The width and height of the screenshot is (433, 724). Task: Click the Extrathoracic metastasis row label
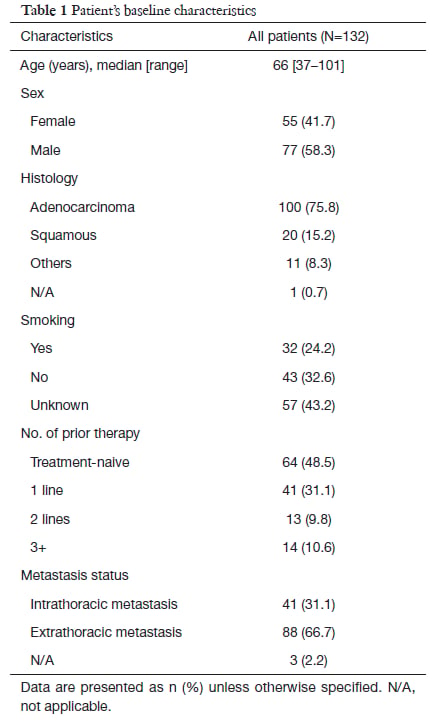point(106,633)
